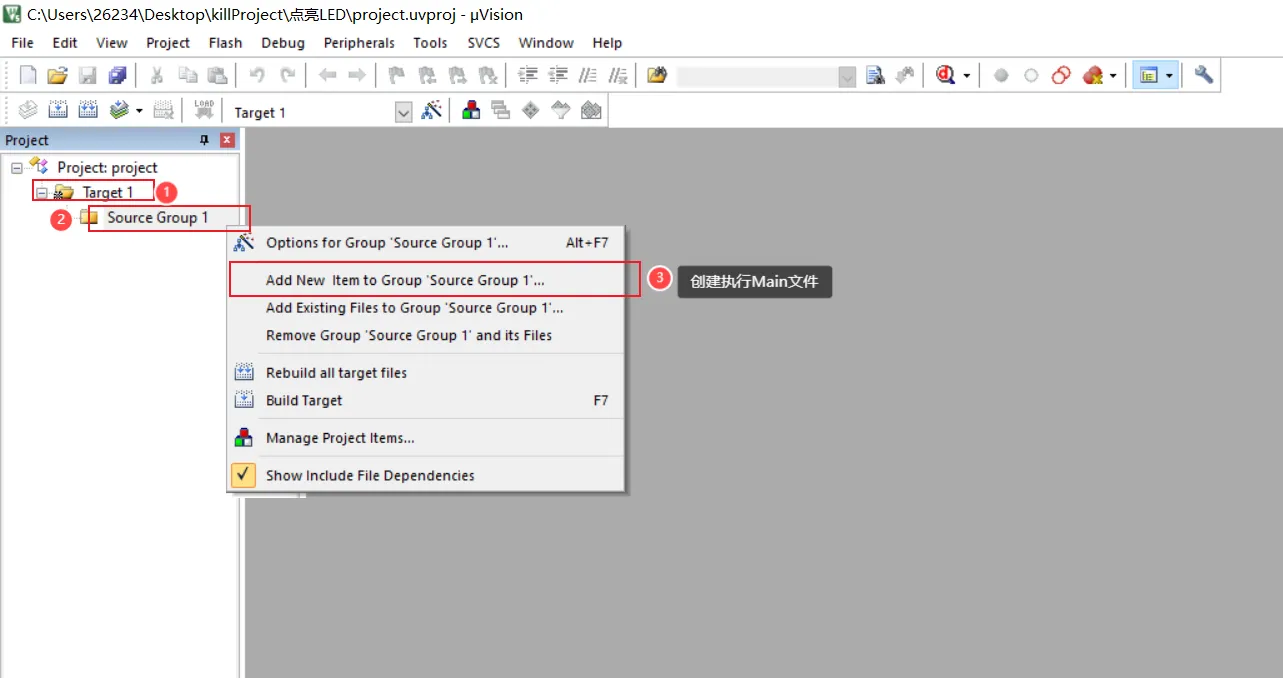The height and width of the screenshot is (678, 1283).
Task: Open the Project menu
Action: 168,43
